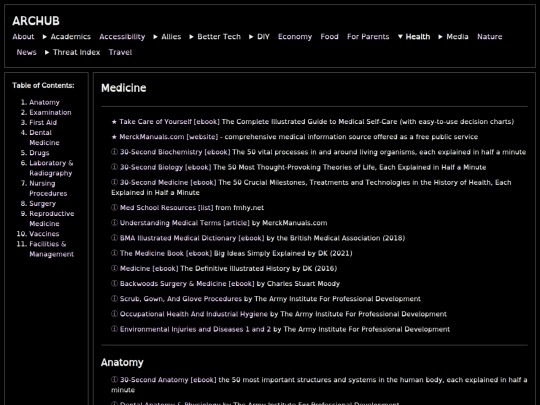Jump to Vaccines in table of contents

pyautogui.click(x=44, y=233)
